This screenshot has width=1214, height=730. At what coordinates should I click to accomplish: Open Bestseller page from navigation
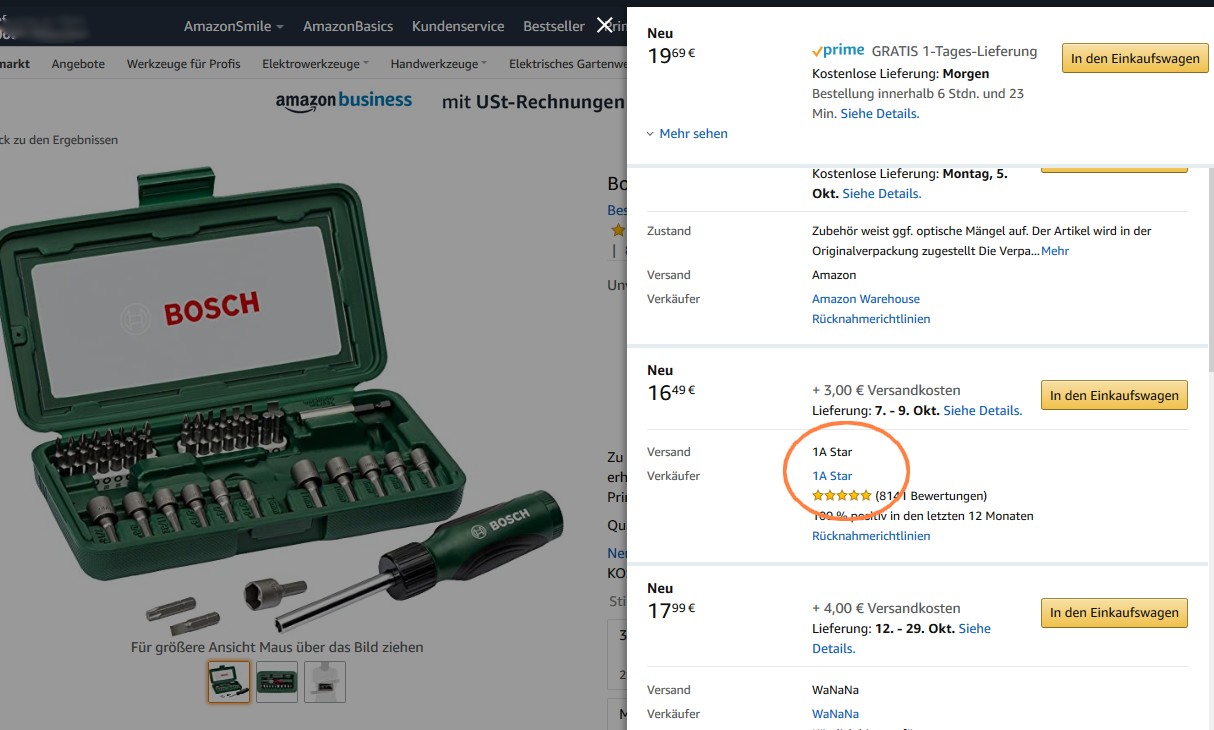pos(554,26)
